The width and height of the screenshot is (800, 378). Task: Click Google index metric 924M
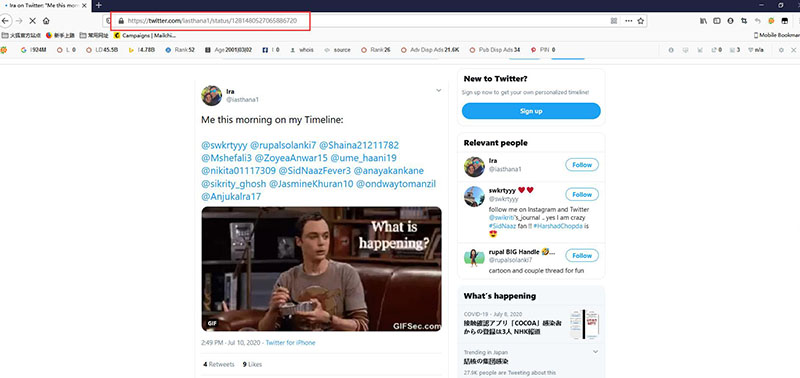34,50
